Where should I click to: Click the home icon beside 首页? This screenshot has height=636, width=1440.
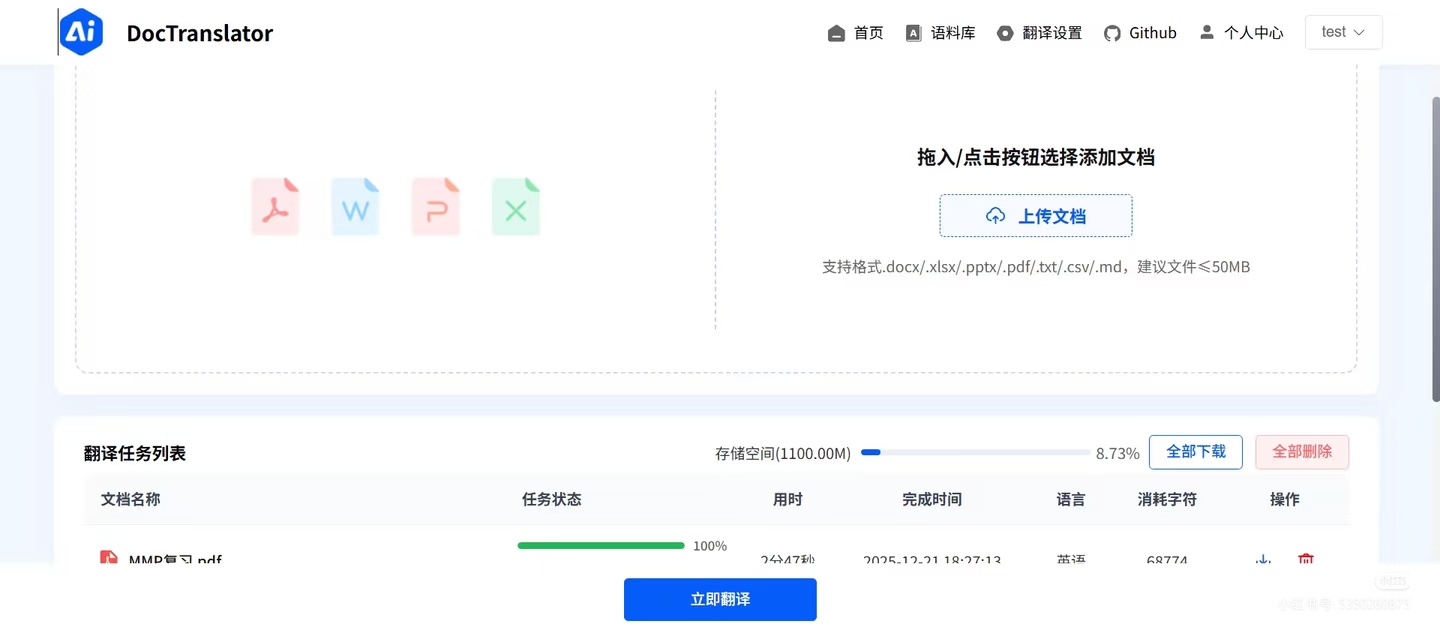click(837, 33)
